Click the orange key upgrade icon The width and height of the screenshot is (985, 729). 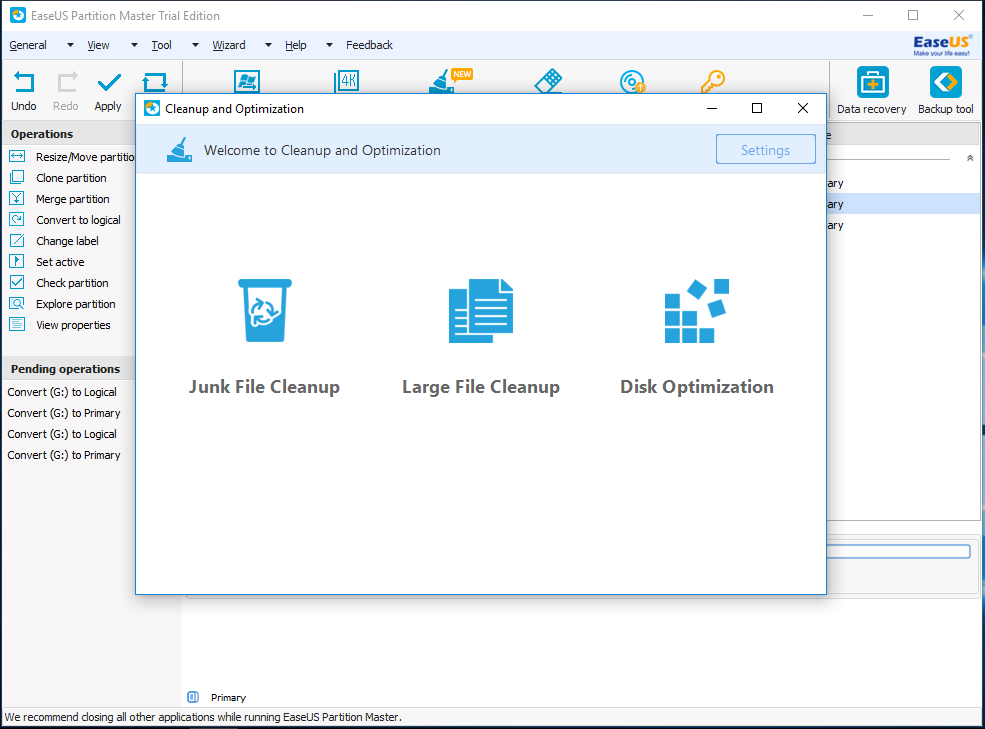click(x=713, y=81)
